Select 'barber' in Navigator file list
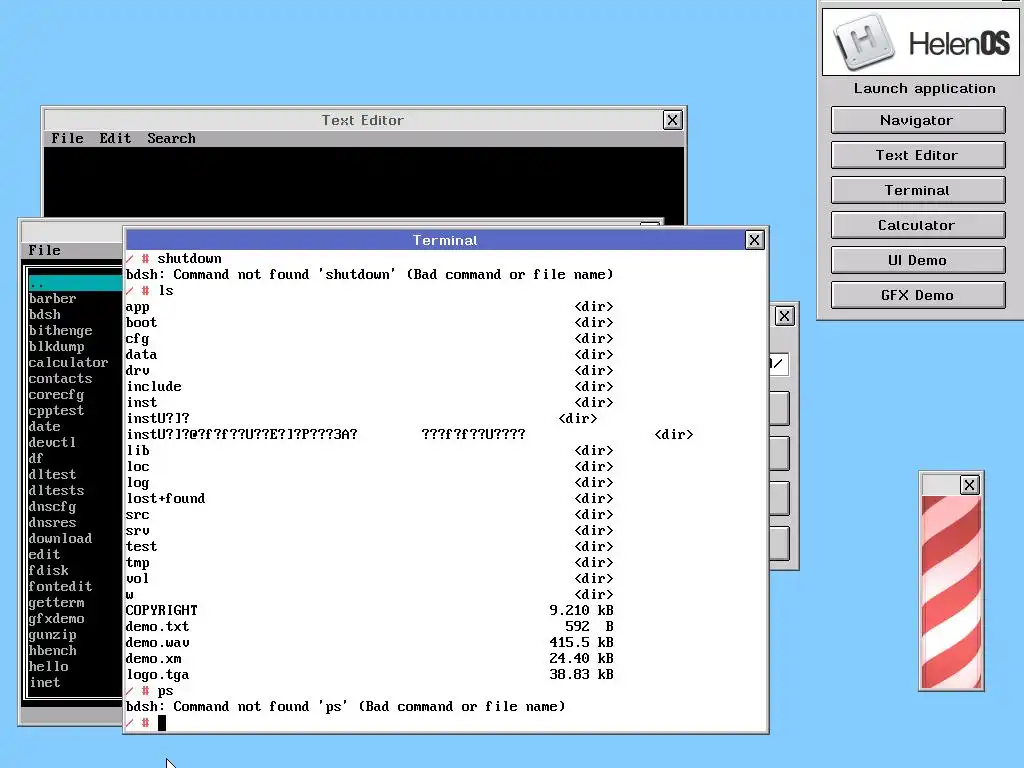This screenshot has width=1024, height=768. [x=52, y=298]
